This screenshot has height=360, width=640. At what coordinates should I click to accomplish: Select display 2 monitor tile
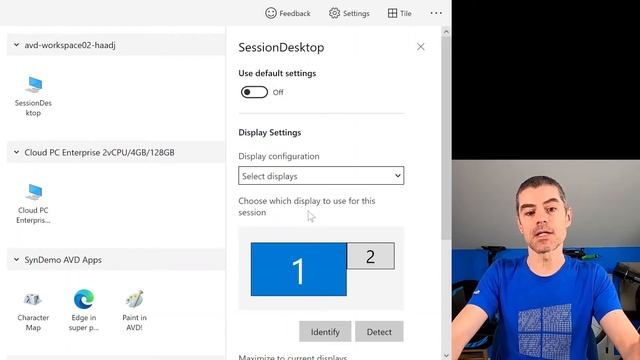tap(371, 256)
